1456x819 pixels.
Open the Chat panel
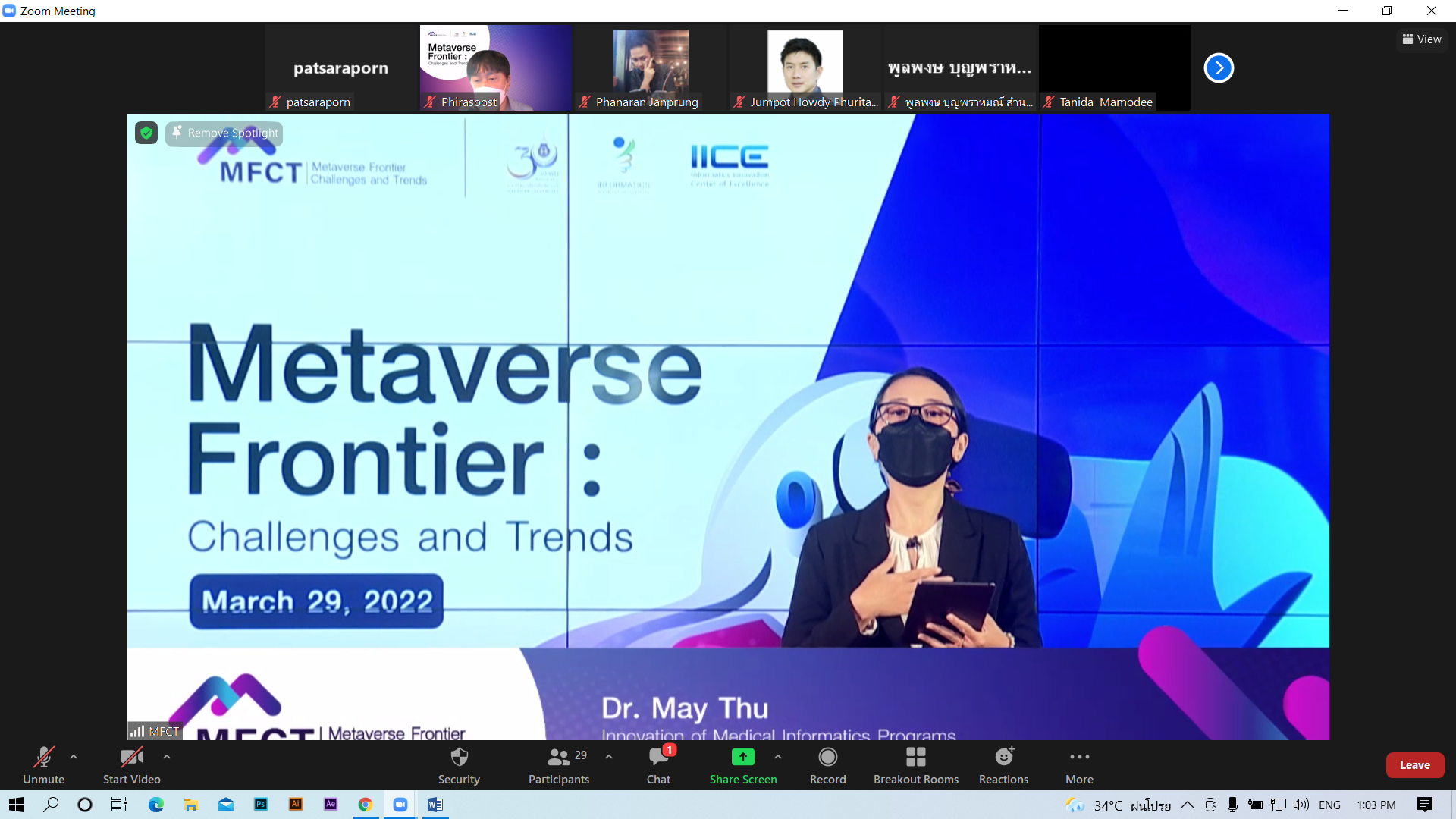tap(658, 765)
